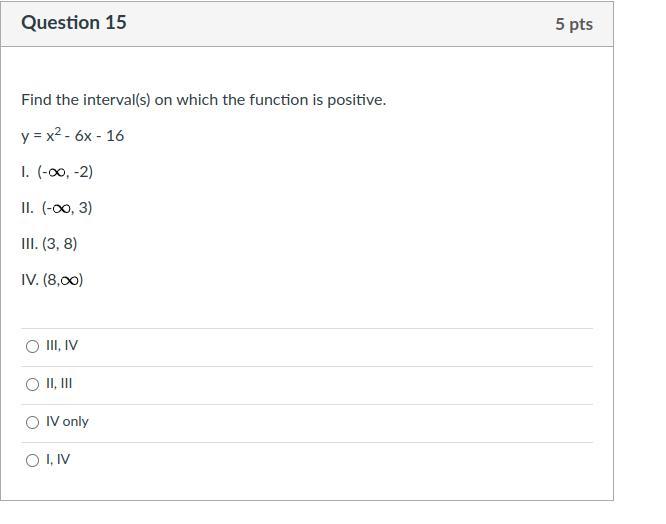Image resolution: width=666 pixels, height=524 pixels.
Task: Click the "Question 15" heading
Action: pyautogui.click(x=74, y=23)
